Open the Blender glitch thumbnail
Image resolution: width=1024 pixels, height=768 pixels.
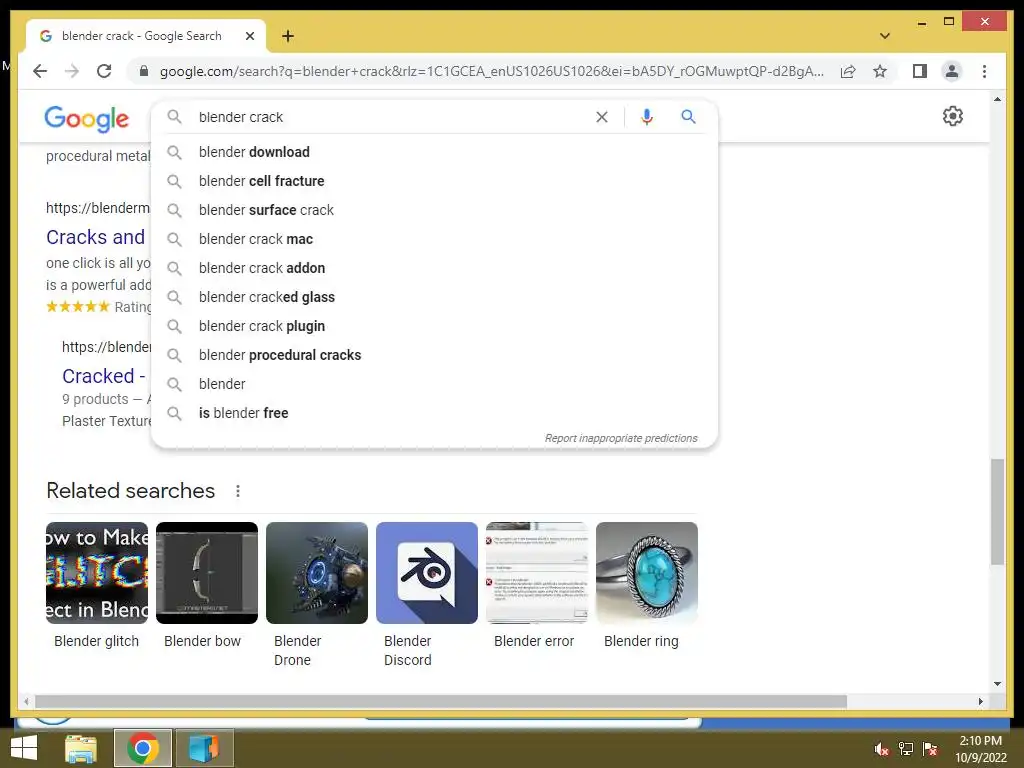[97, 573]
